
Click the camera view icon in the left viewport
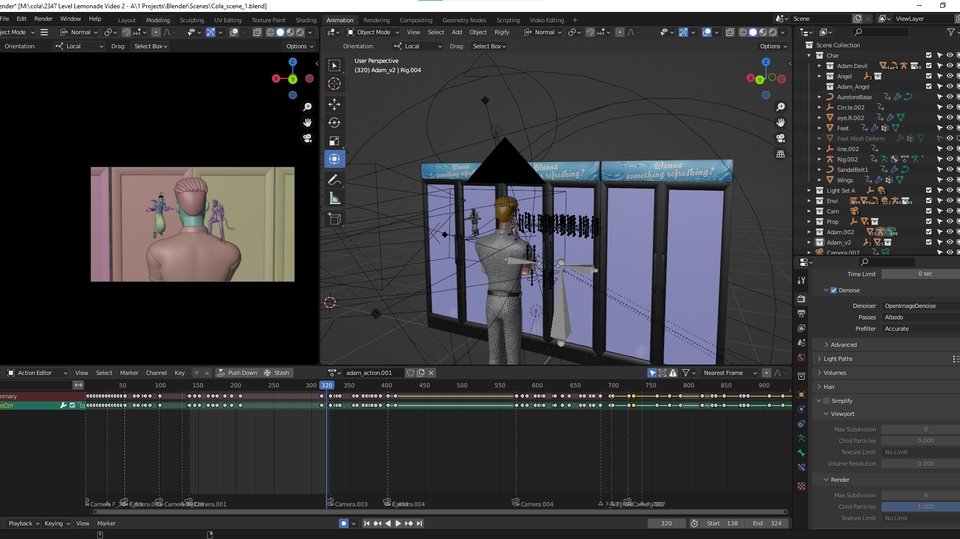(307, 138)
